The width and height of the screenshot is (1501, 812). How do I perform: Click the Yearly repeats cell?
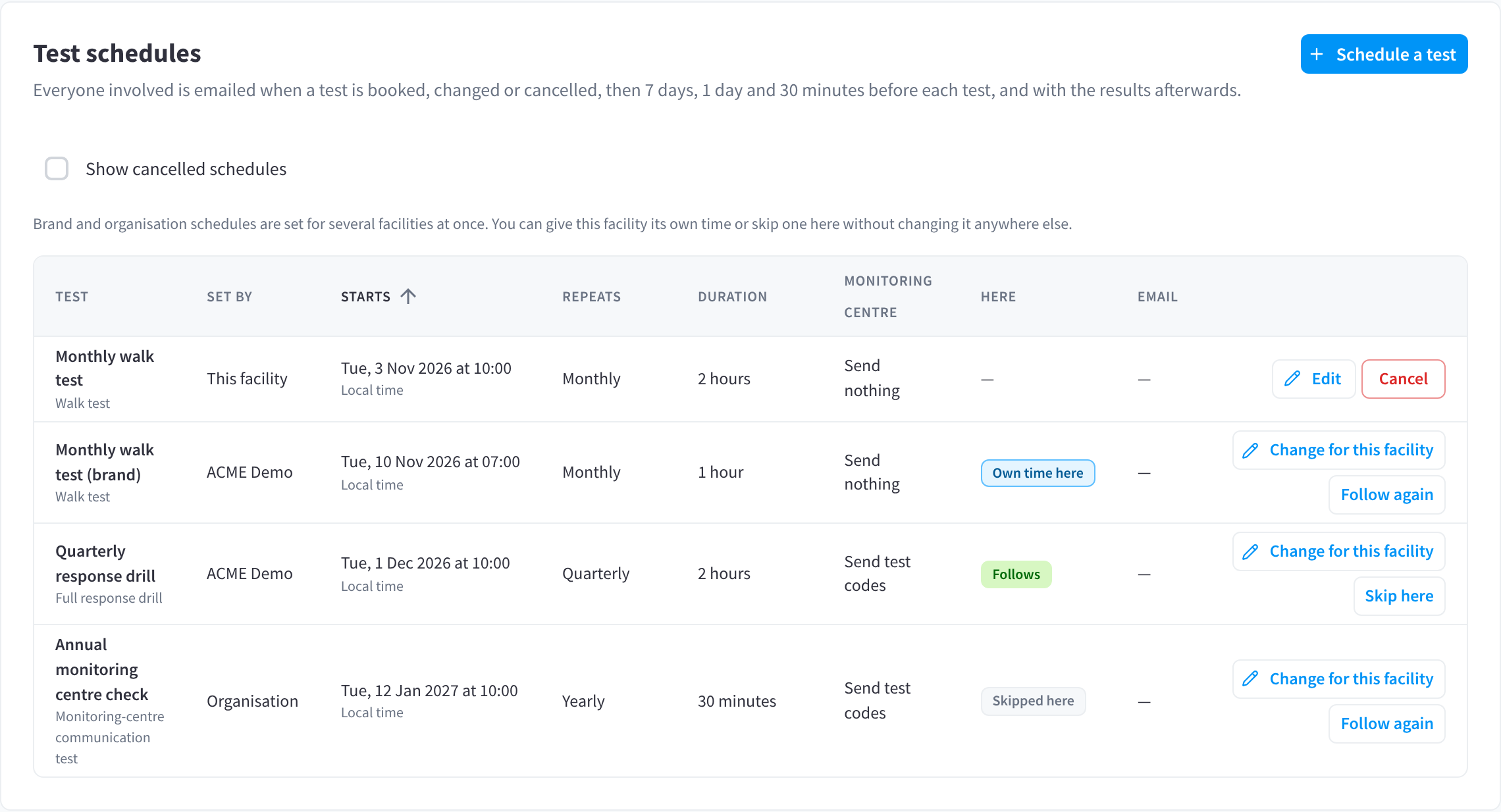[583, 701]
